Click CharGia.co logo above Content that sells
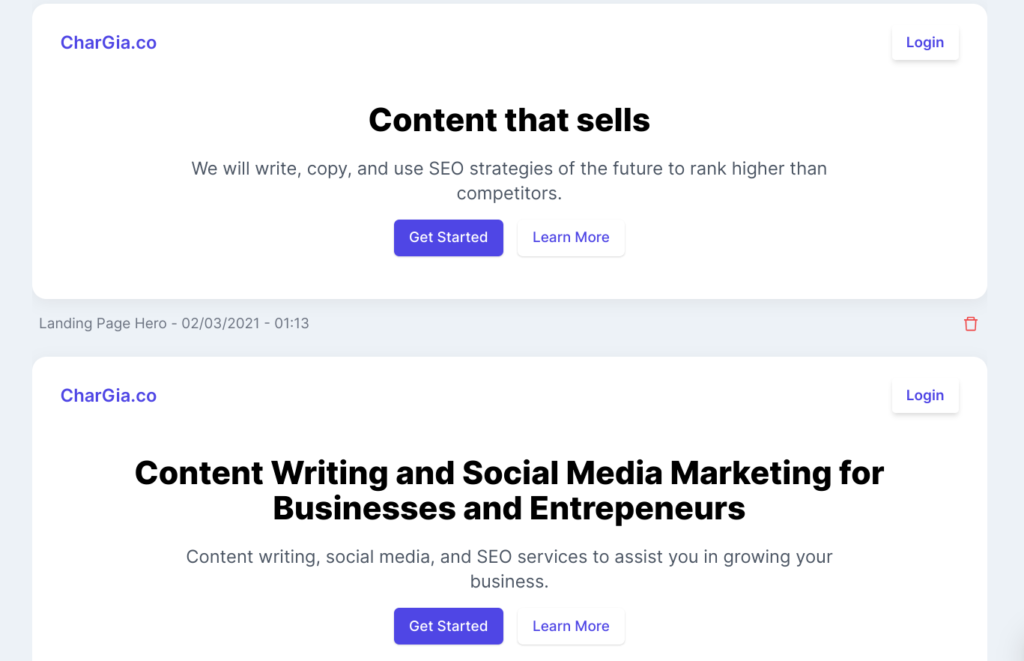 click(108, 42)
